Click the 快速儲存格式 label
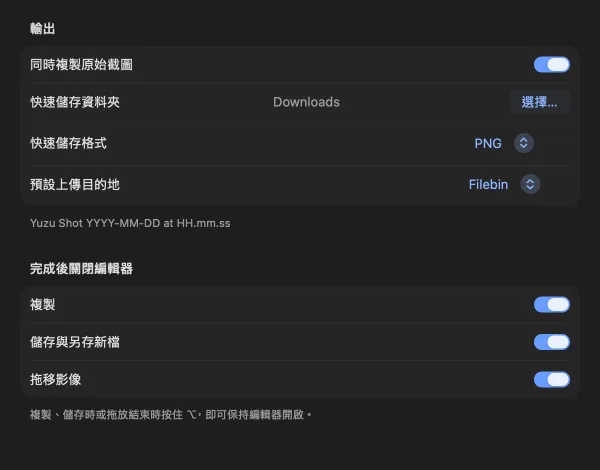Image resolution: width=600 pixels, height=470 pixels. click(68, 143)
